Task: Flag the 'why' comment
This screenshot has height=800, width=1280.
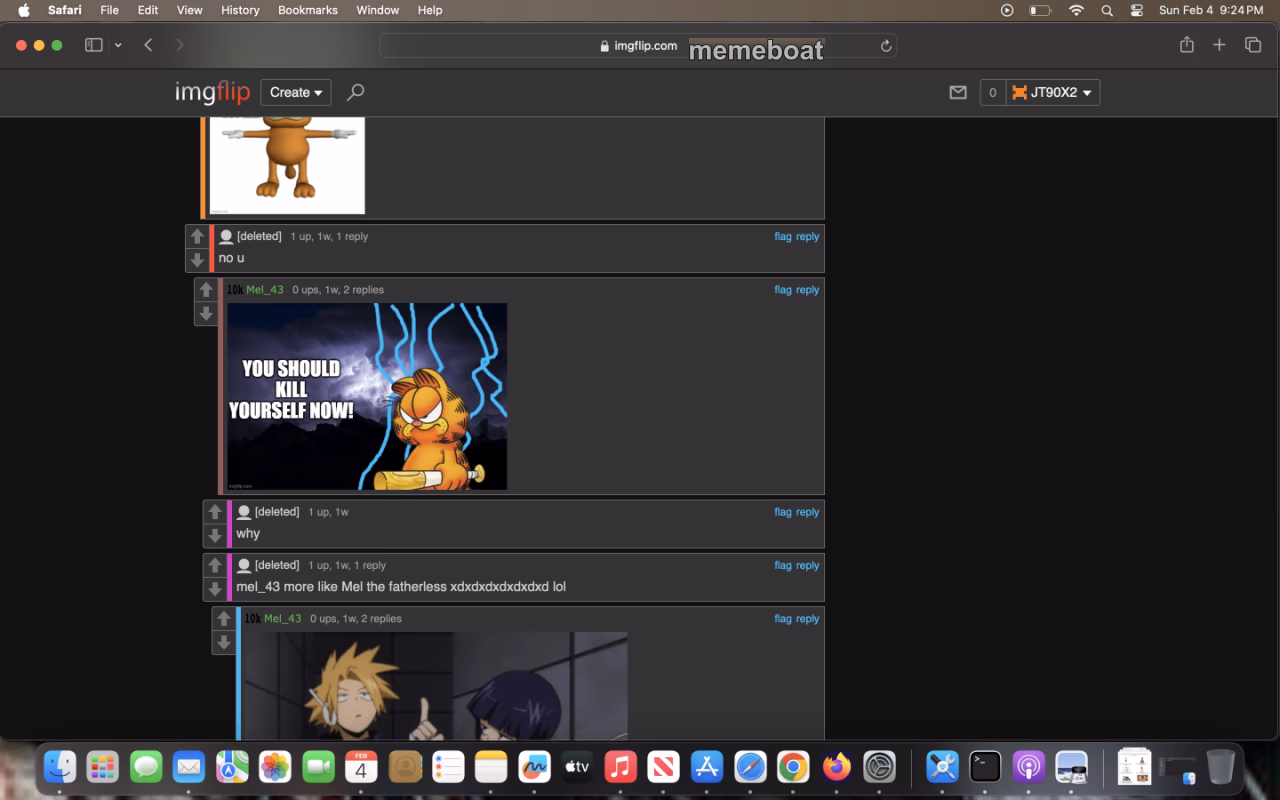Action: point(783,512)
